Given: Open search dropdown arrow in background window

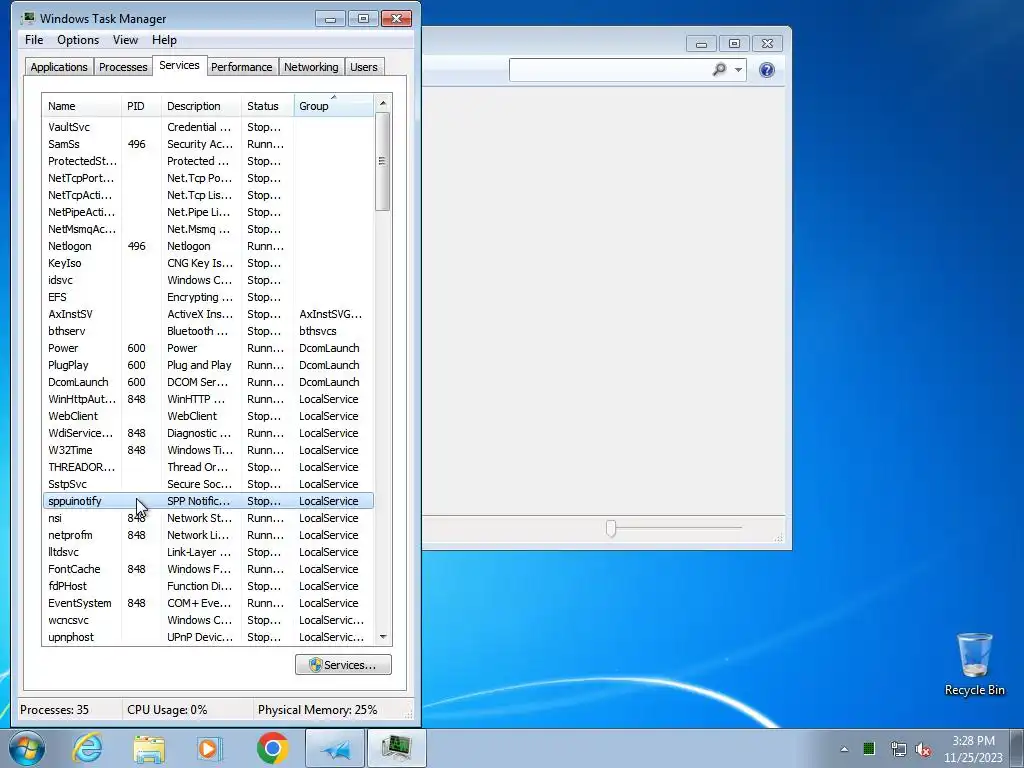Looking at the screenshot, I should [738, 70].
